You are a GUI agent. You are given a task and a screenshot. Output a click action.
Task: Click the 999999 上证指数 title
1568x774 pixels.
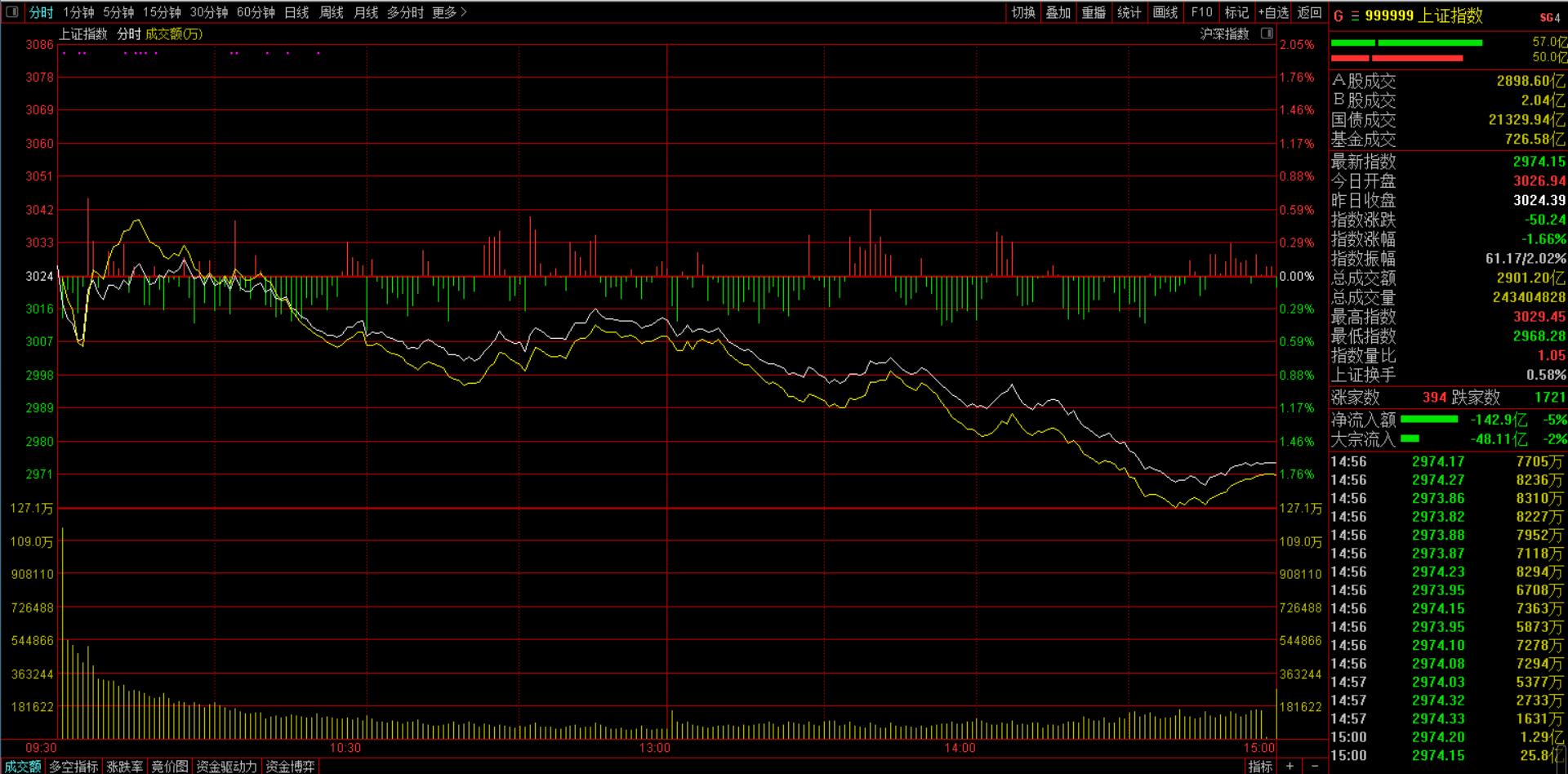tap(1423, 16)
